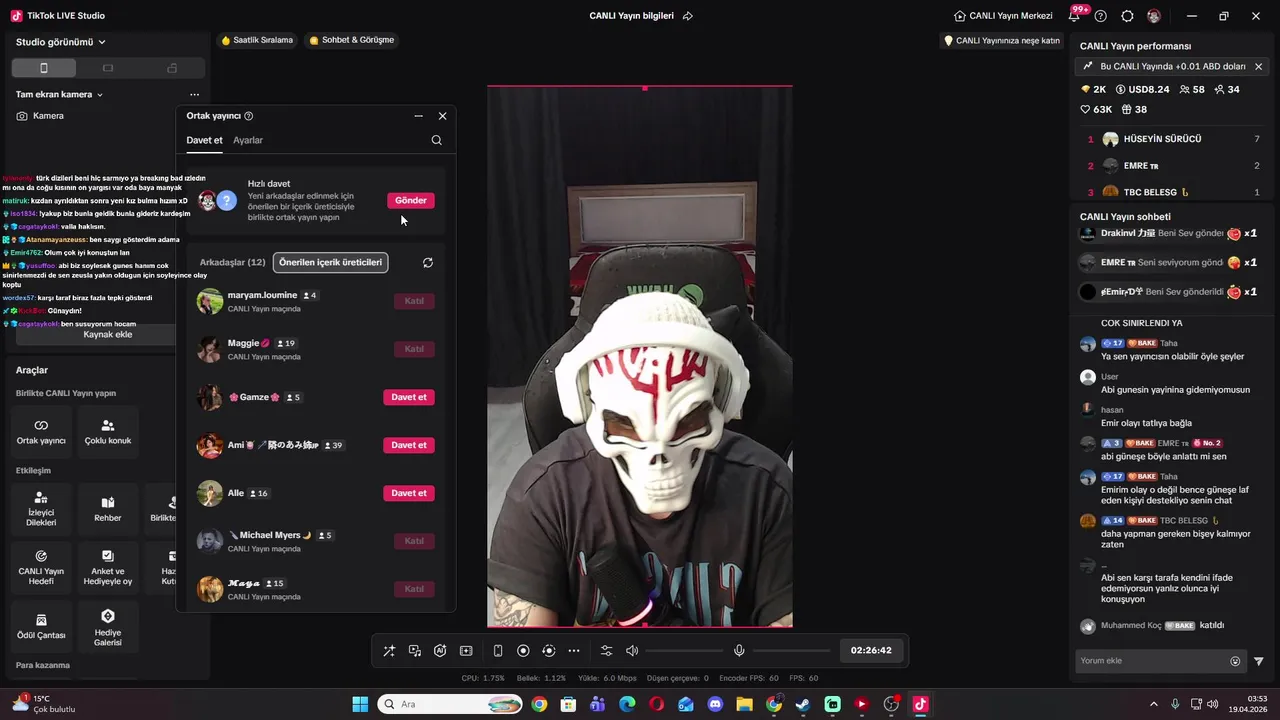Mute the microphone icon
1280x720 pixels.
pyautogui.click(x=739, y=651)
